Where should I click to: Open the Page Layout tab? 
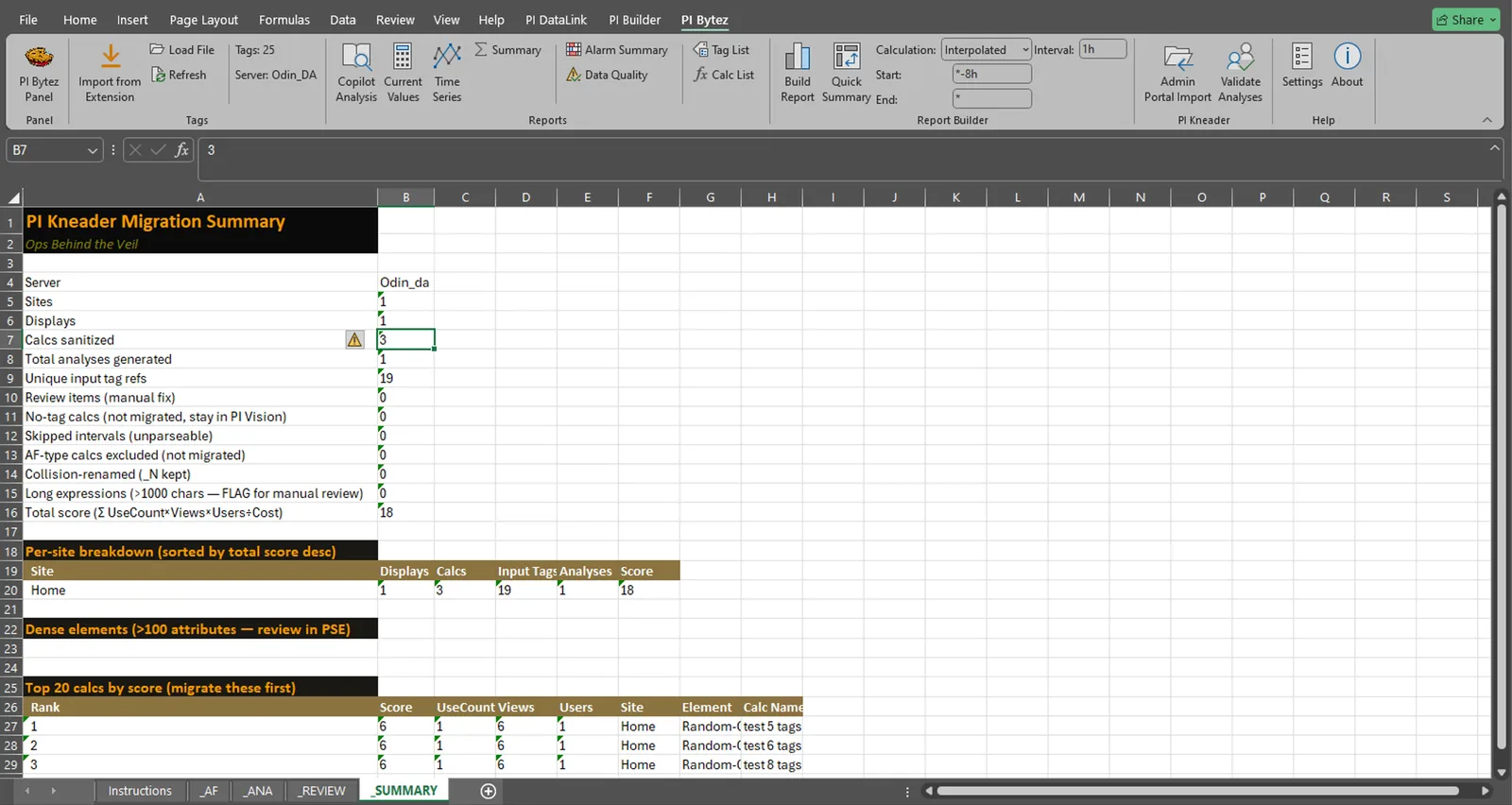click(204, 20)
